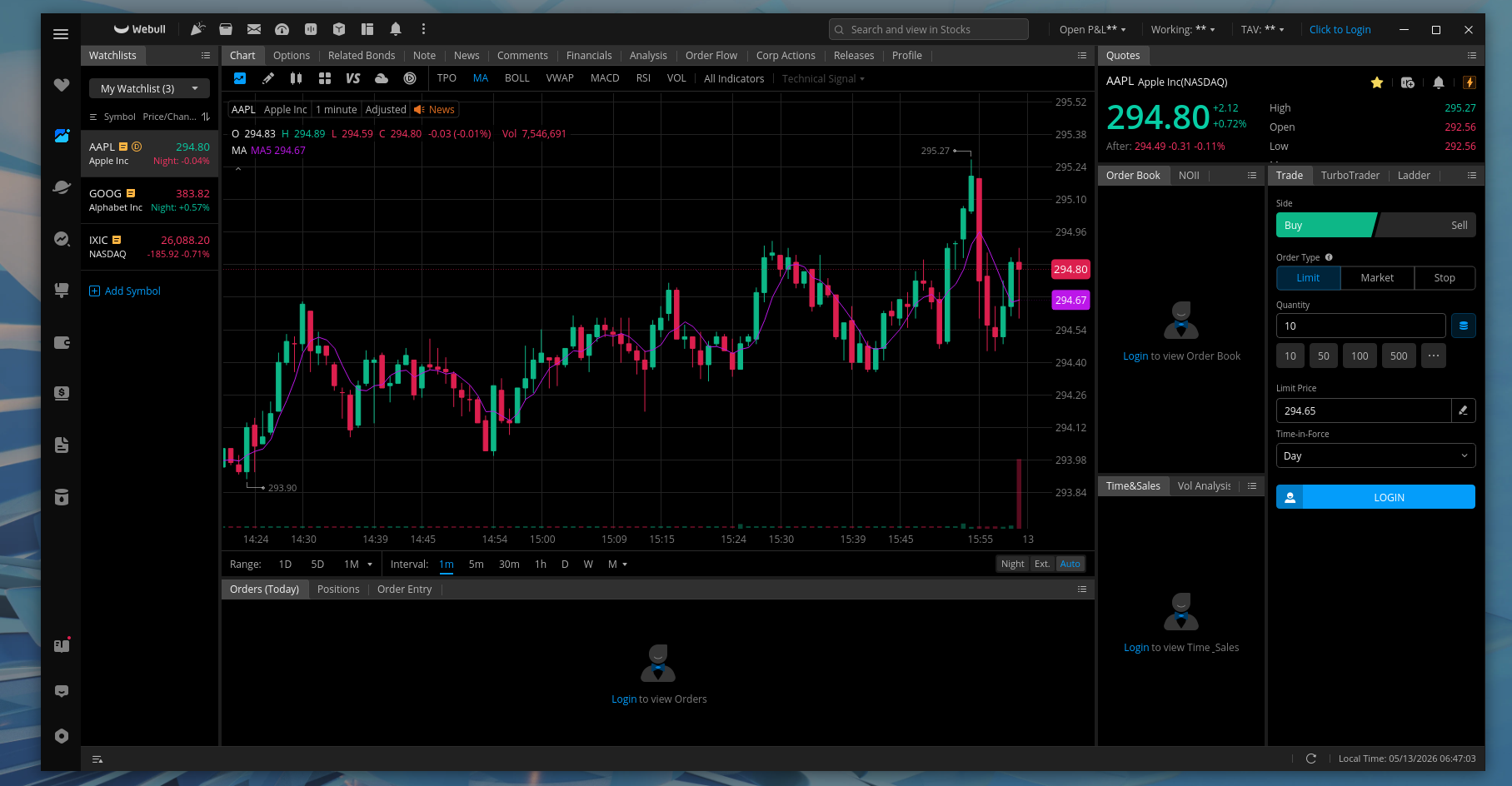This screenshot has height=786, width=1512.
Task: Click the refresh icon in status bar
Action: tap(1311, 759)
